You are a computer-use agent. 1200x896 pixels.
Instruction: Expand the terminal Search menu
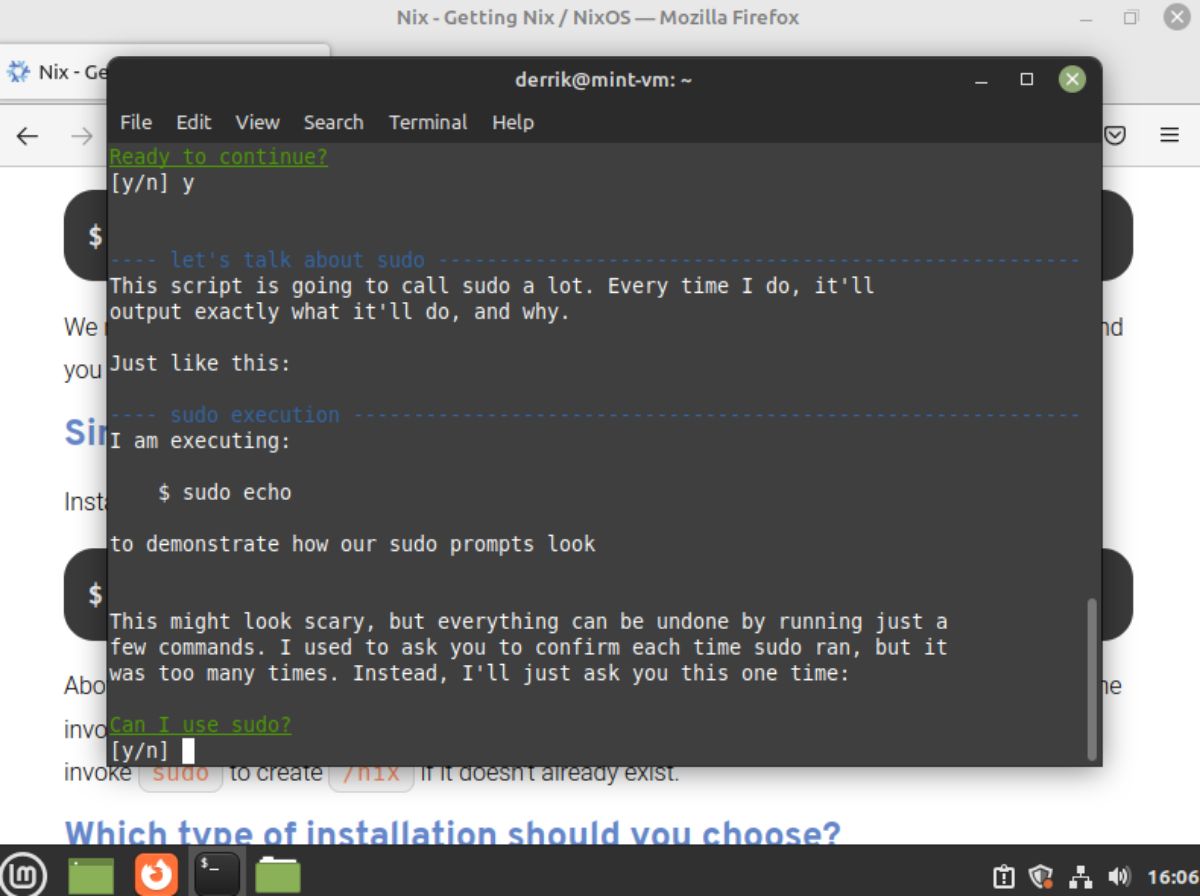pos(333,122)
